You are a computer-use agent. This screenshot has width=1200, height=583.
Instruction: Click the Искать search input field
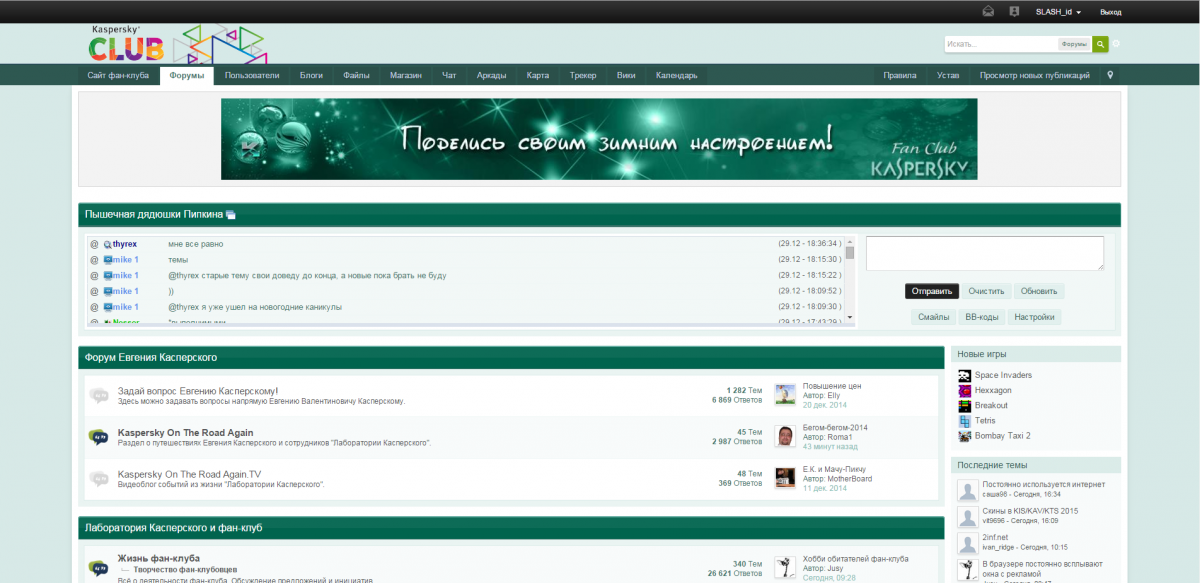tap(1001, 44)
